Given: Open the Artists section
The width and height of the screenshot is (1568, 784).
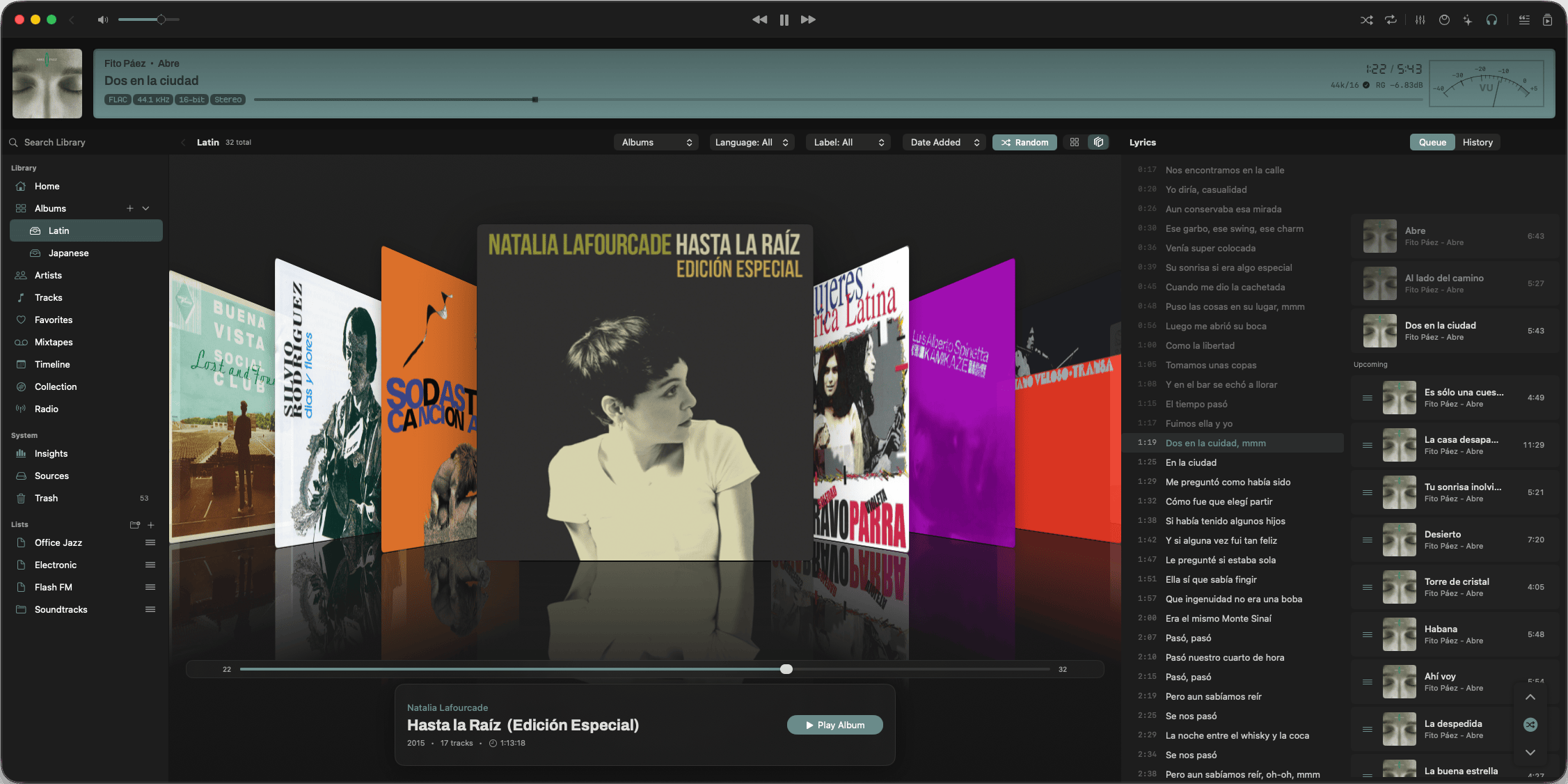Looking at the screenshot, I should [x=86, y=276].
